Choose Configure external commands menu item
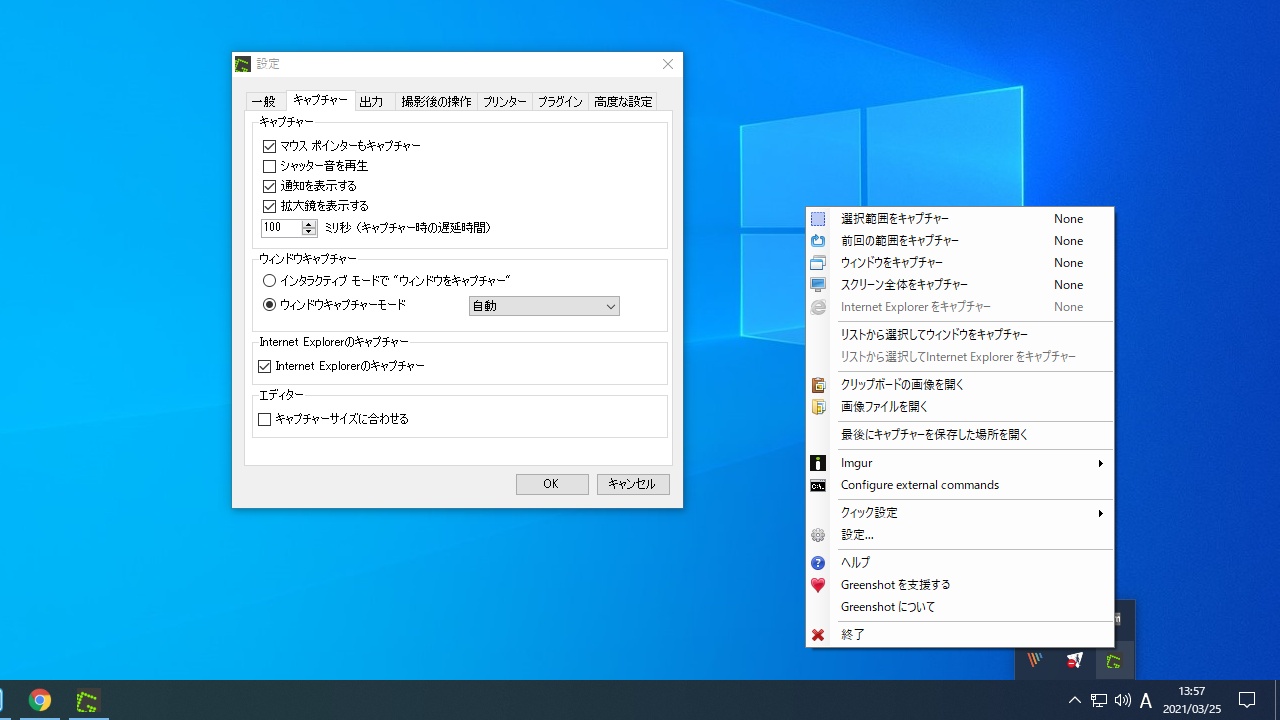The height and width of the screenshot is (720, 1280). (960, 485)
